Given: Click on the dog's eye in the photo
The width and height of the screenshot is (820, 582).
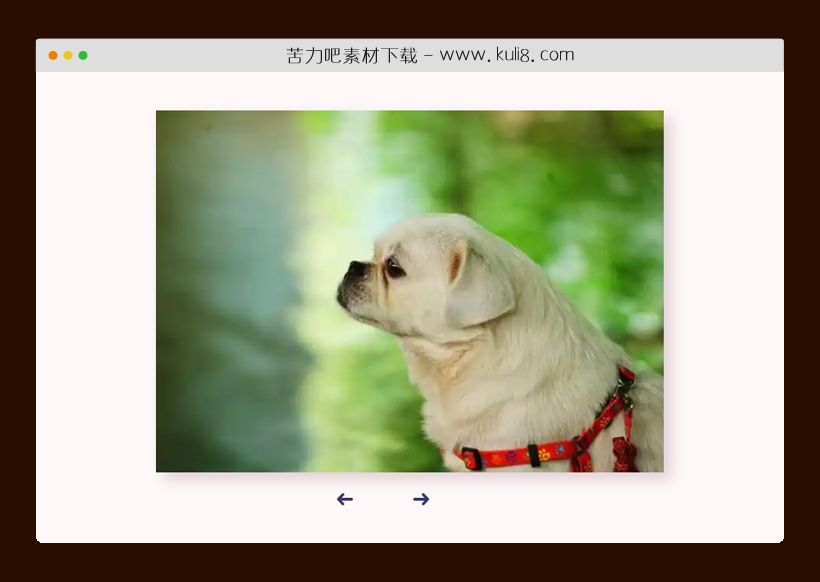Looking at the screenshot, I should coord(395,268).
